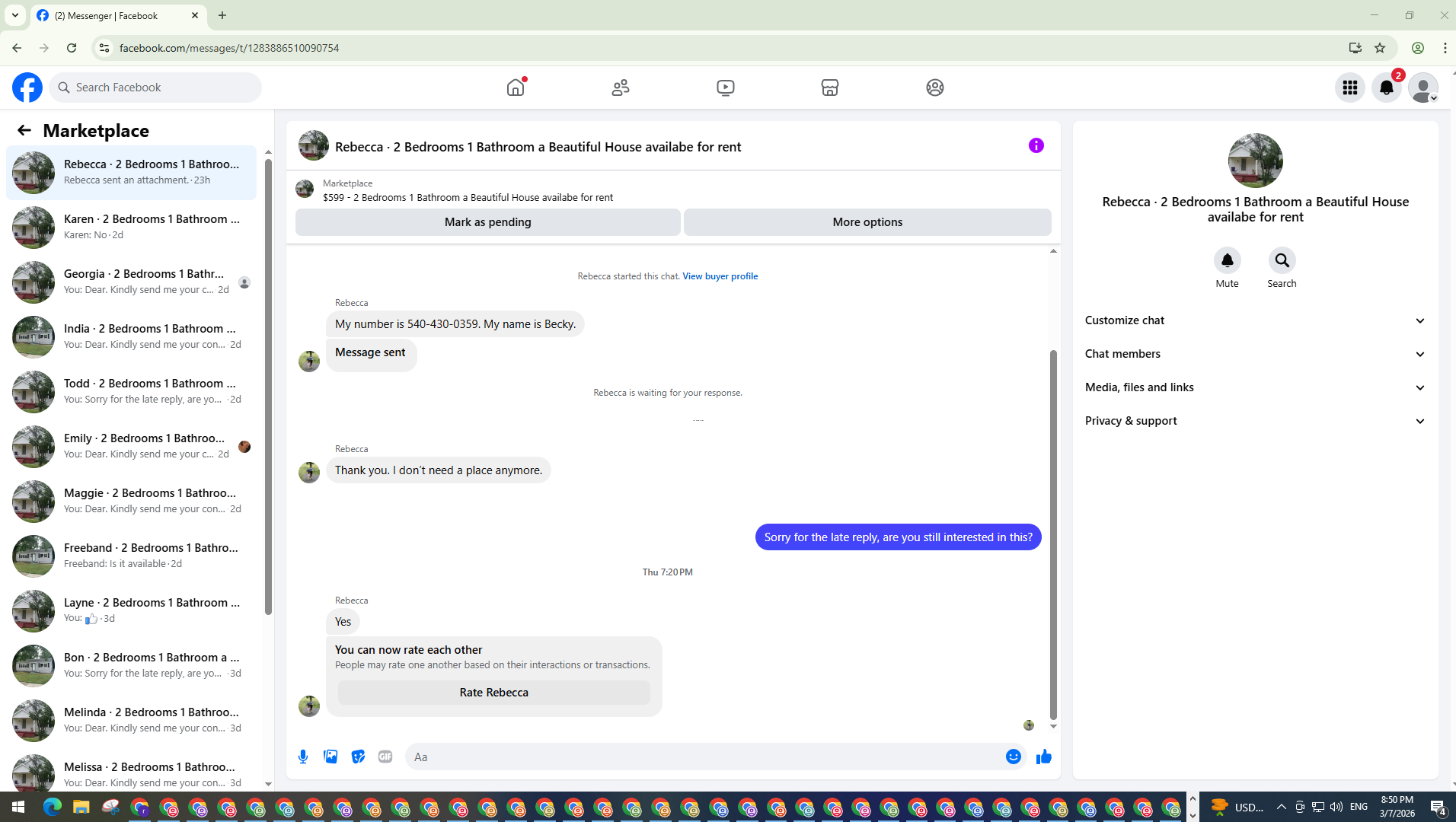Image resolution: width=1456 pixels, height=822 pixels.
Task: Expand the Privacy & support section
Action: (1256, 421)
